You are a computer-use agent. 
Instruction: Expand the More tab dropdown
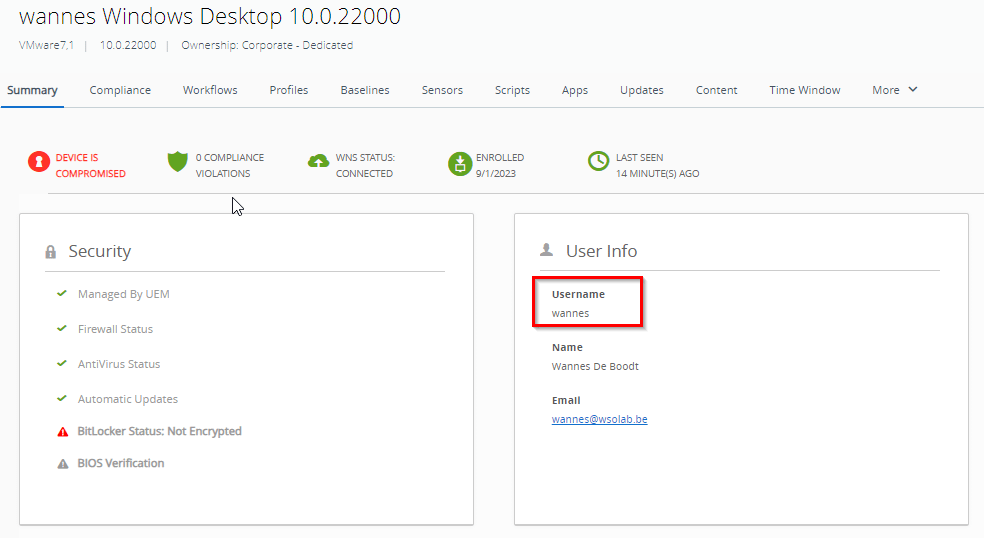pos(894,90)
